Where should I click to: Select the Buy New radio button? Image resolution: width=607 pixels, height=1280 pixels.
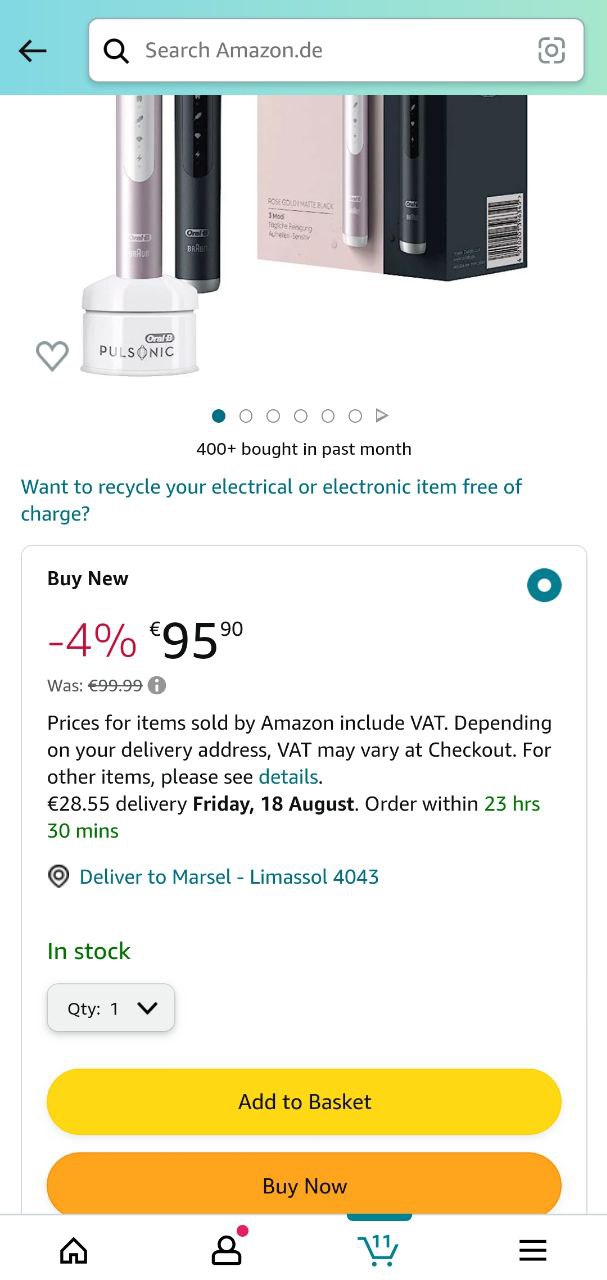pos(544,585)
